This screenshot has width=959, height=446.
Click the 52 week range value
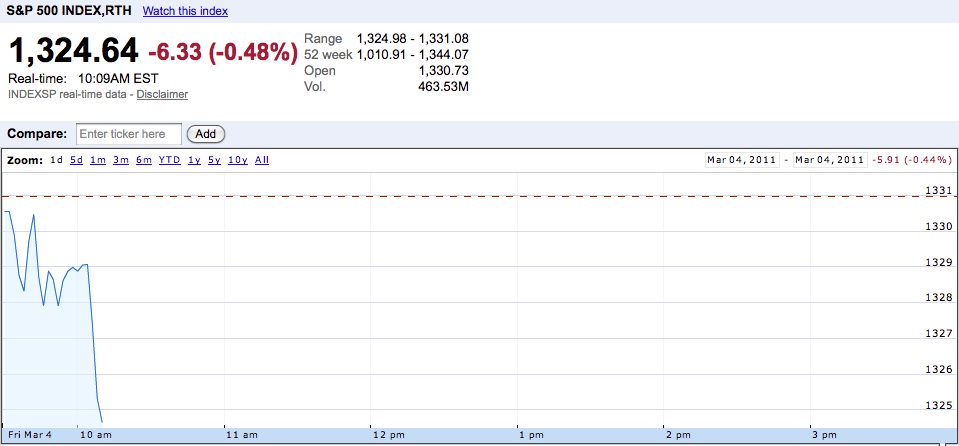(x=413, y=55)
